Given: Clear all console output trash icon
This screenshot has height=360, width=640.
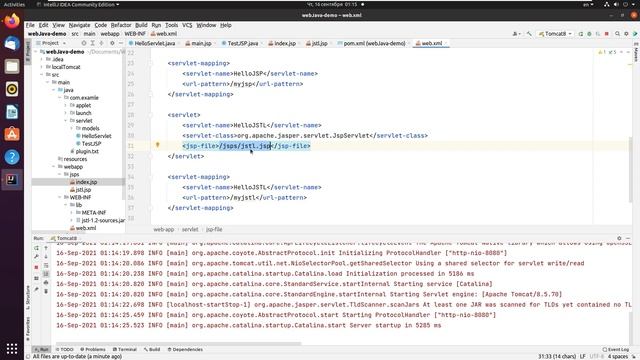Looking at the screenshot, I should tap(46, 291).
